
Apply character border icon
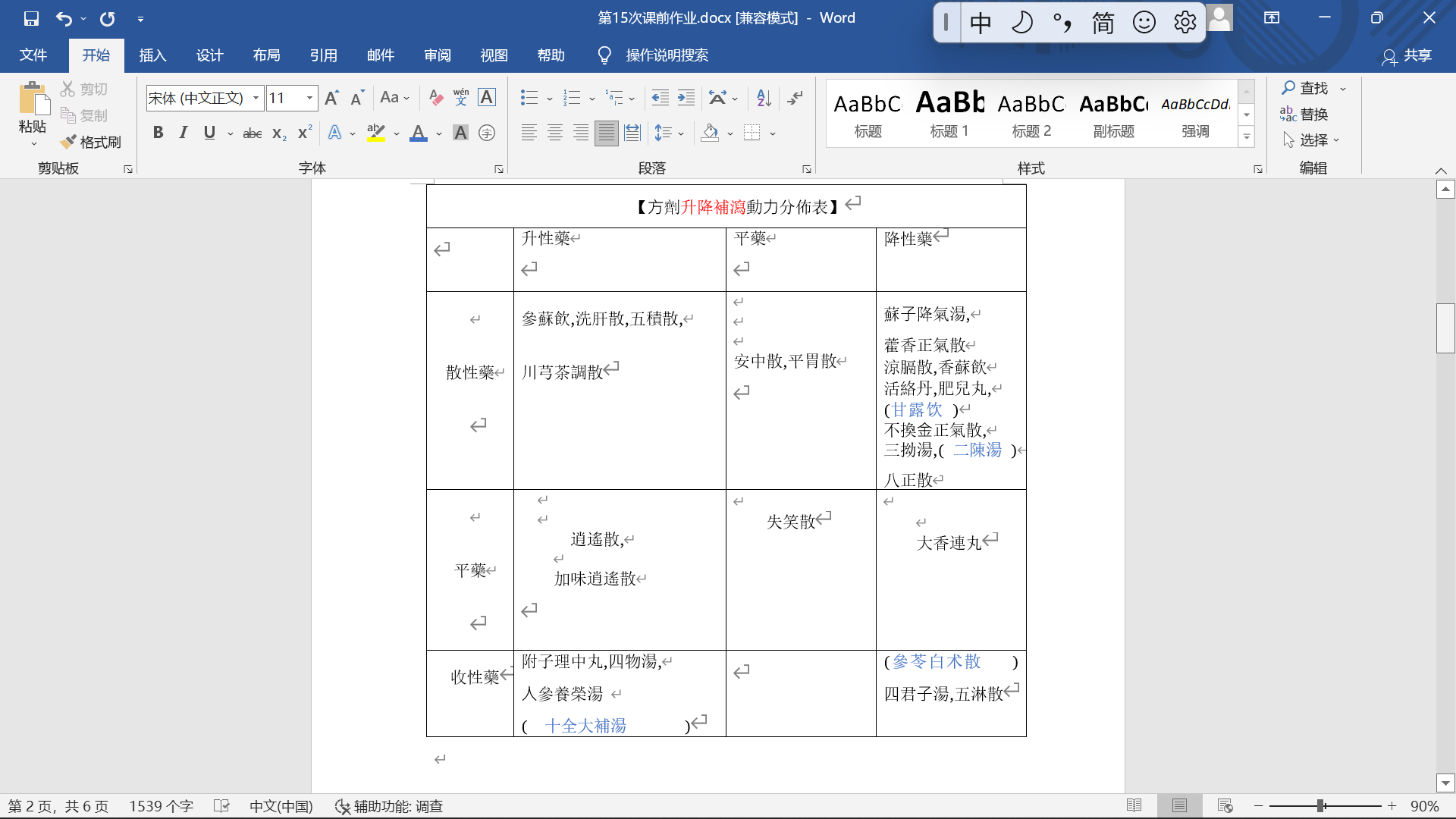(487, 98)
